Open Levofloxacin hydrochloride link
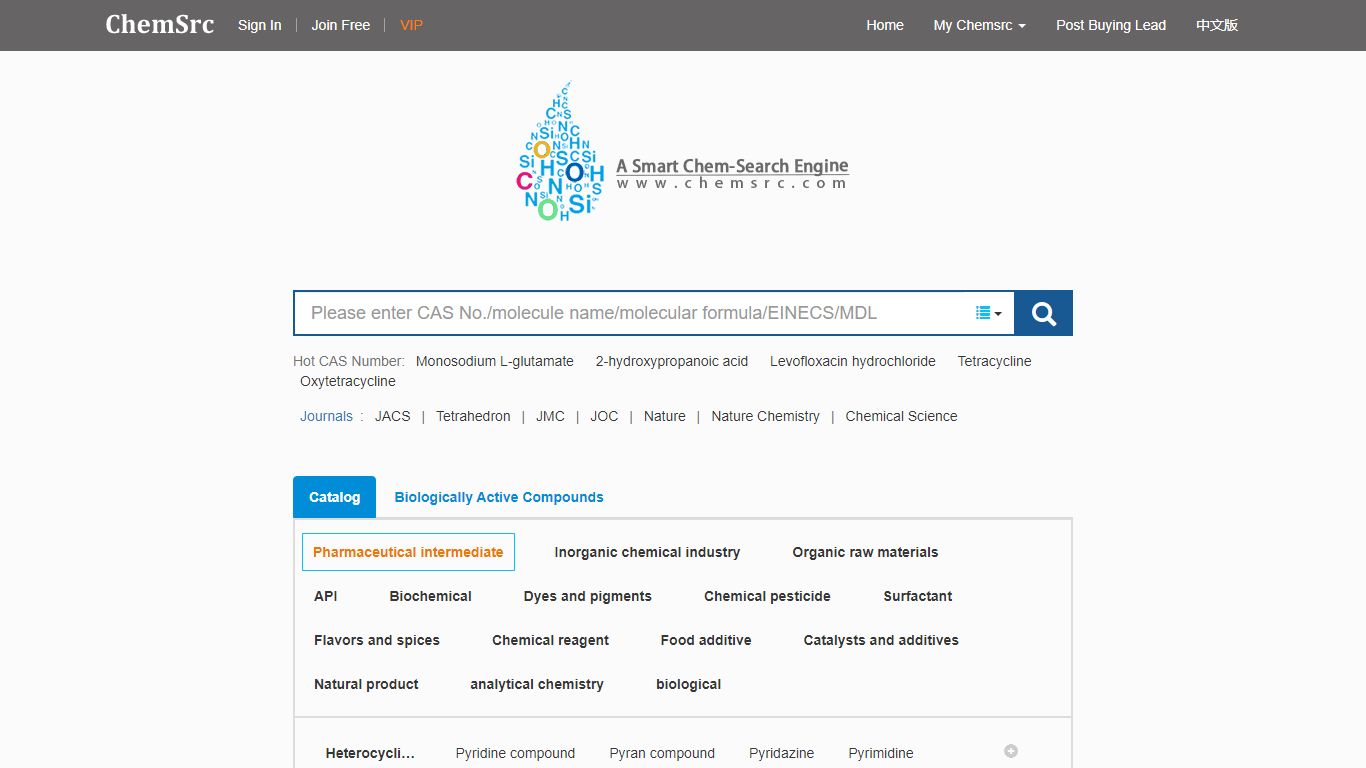The image size is (1366, 768). [853, 361]
